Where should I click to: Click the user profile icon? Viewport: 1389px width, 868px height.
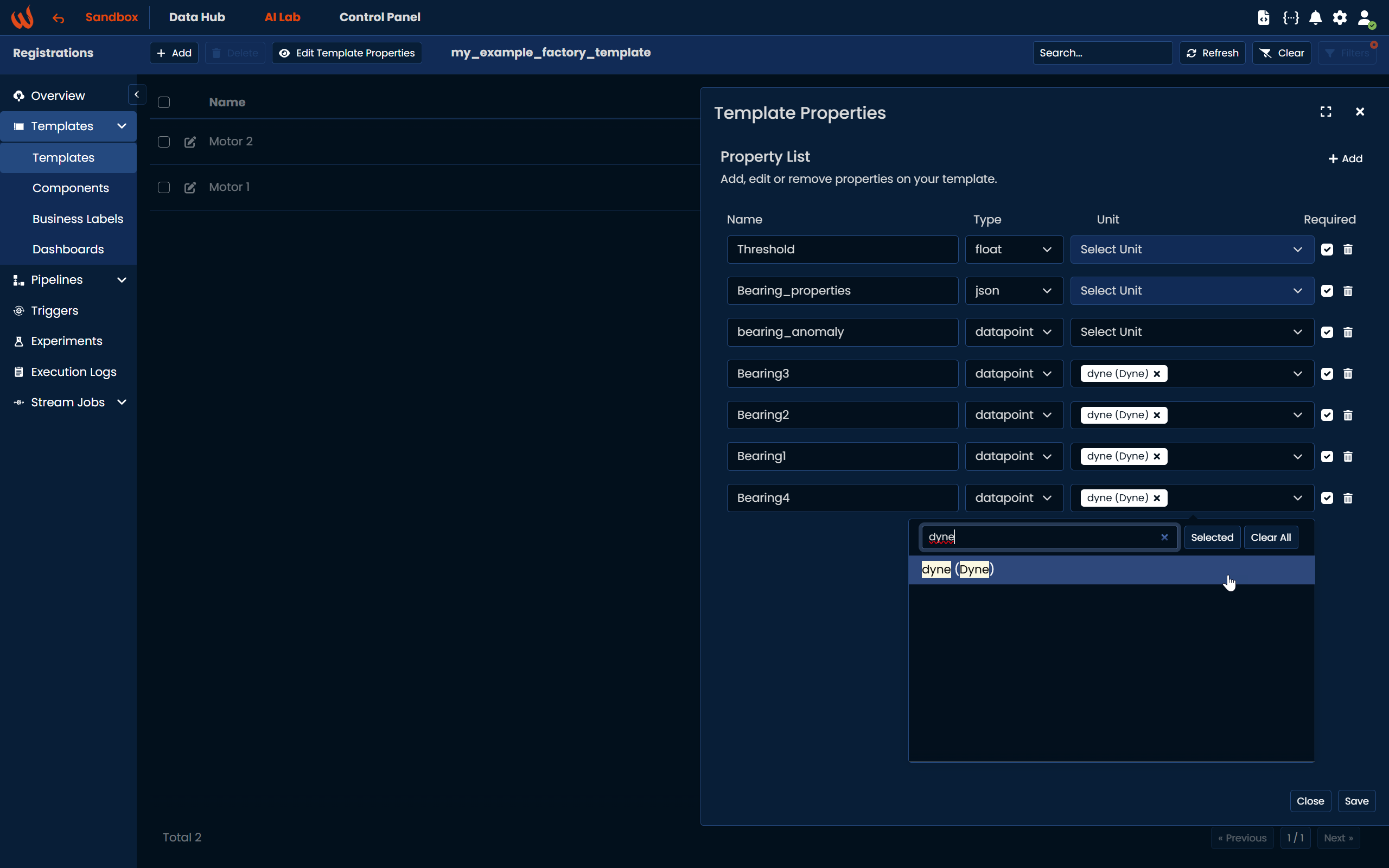click(1365, 18)
